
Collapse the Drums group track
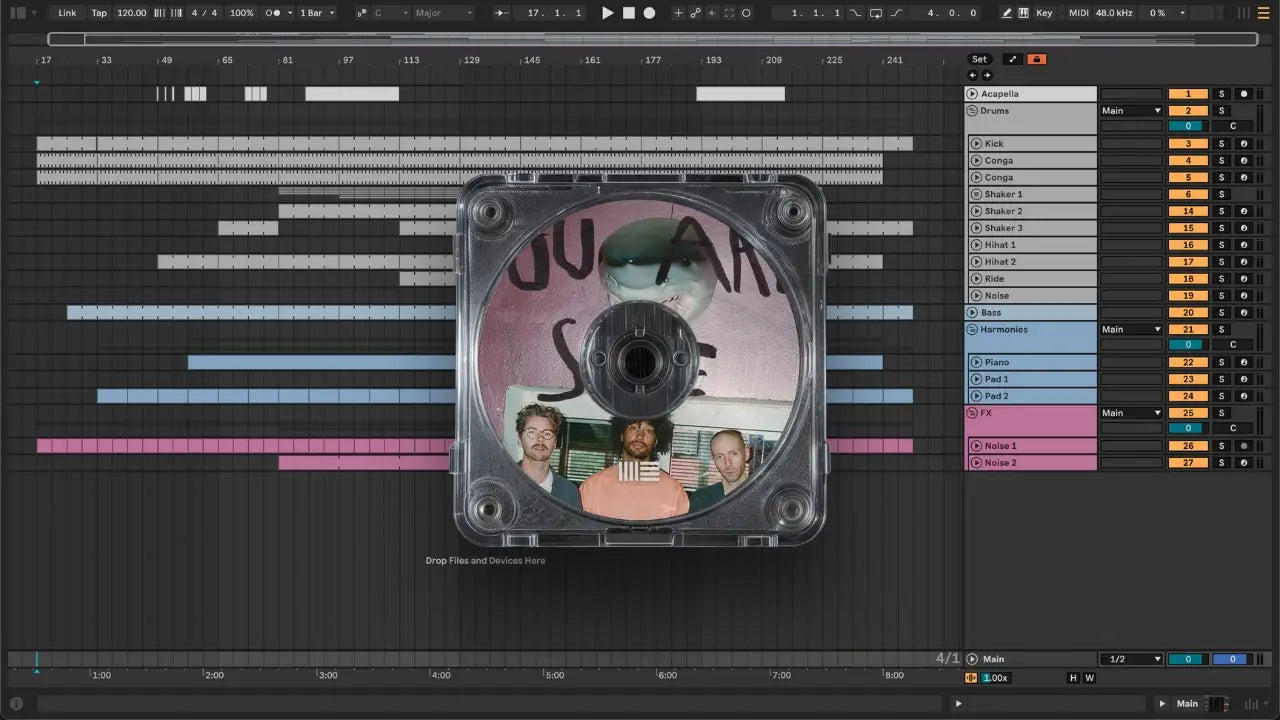pos(972,111)
